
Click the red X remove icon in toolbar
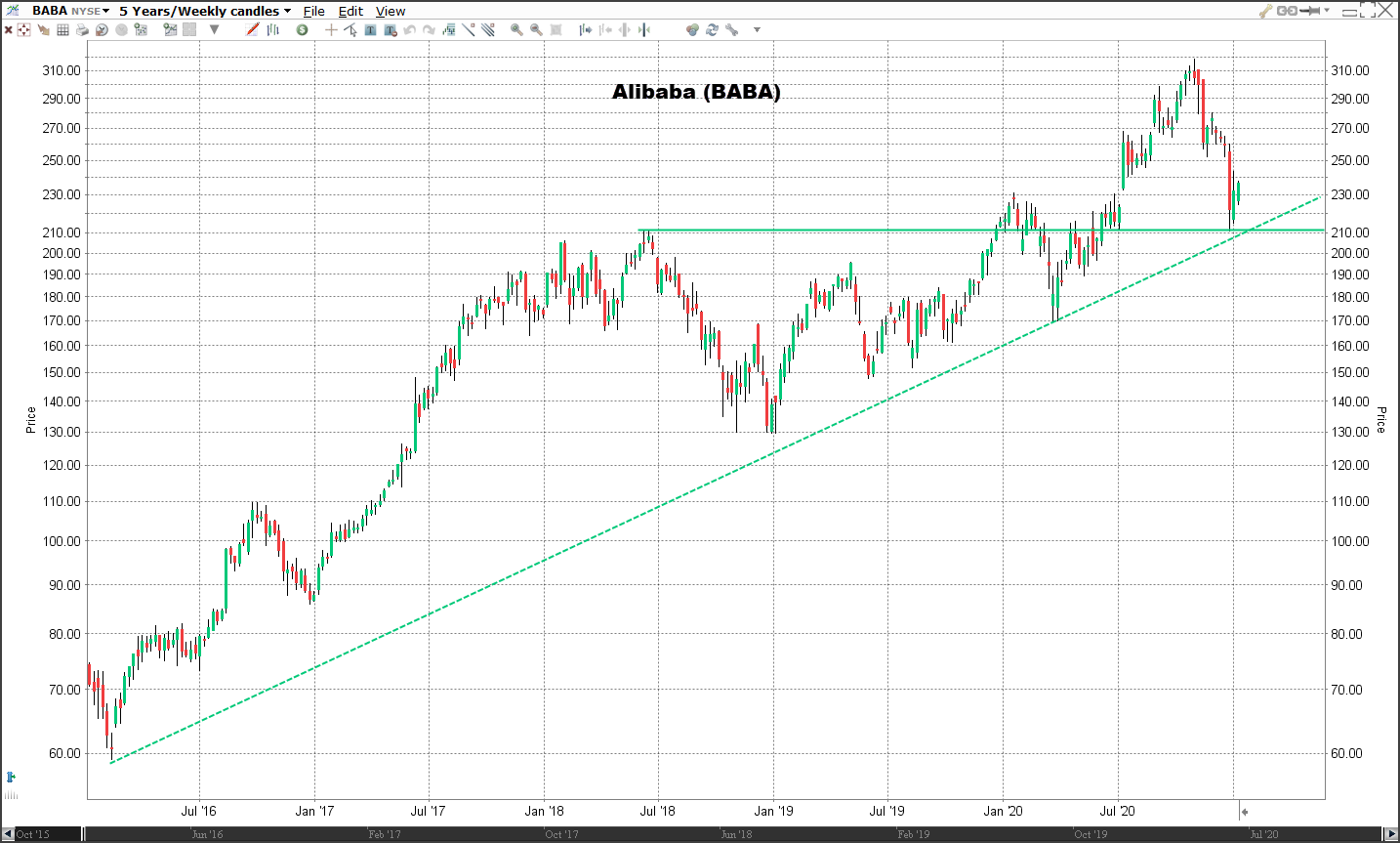point(8,30)
